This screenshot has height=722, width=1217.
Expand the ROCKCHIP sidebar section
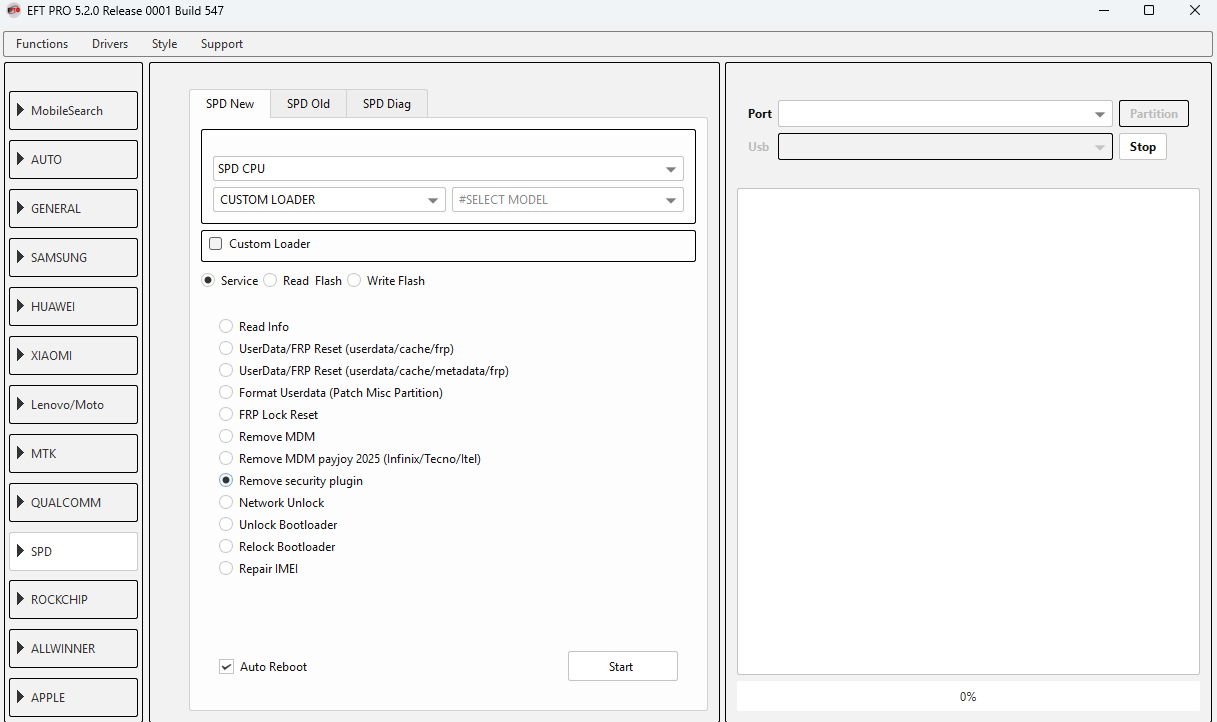74,600
